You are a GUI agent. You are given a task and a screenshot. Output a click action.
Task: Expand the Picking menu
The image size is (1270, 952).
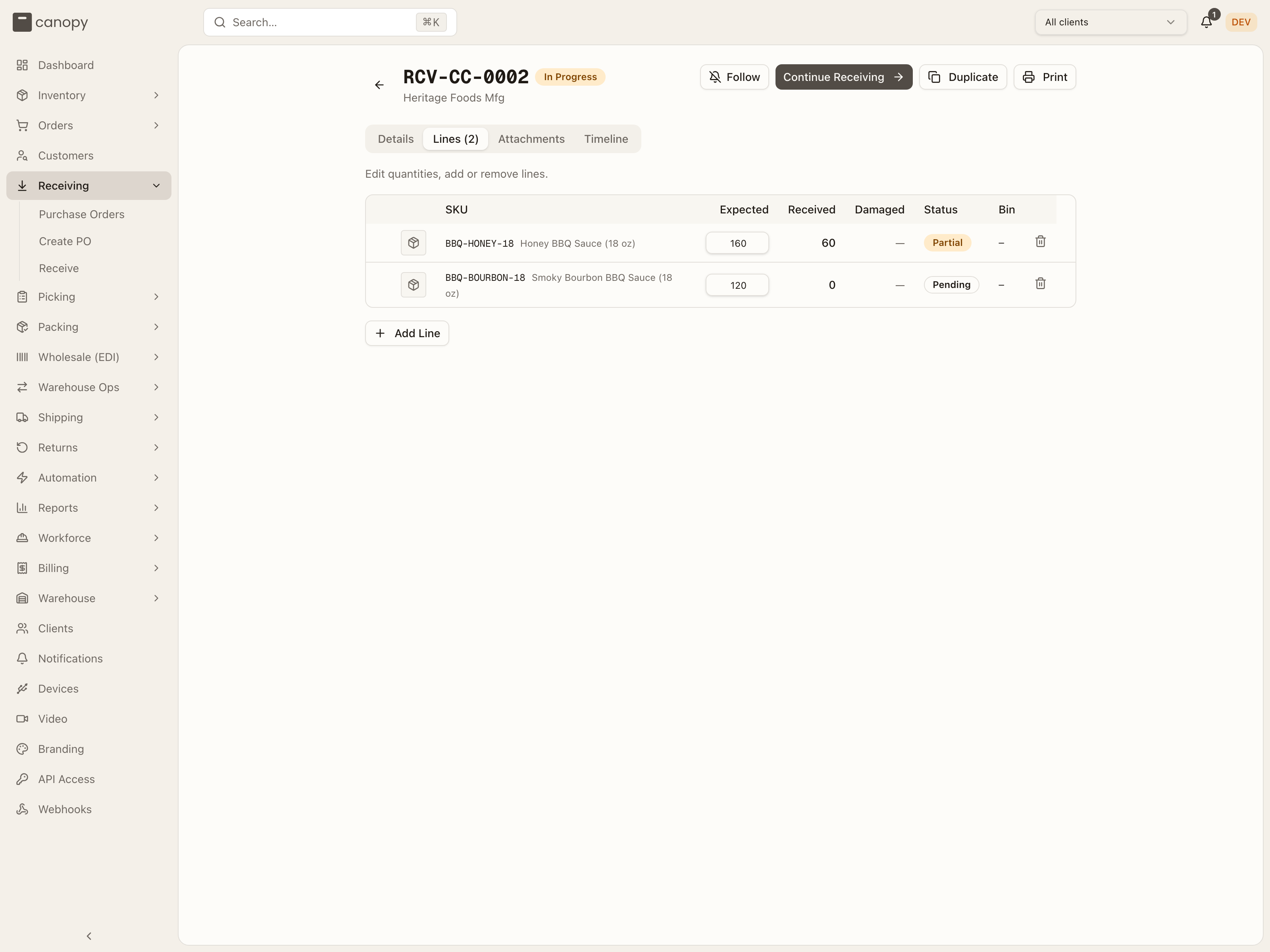click(x=89, y=297)
